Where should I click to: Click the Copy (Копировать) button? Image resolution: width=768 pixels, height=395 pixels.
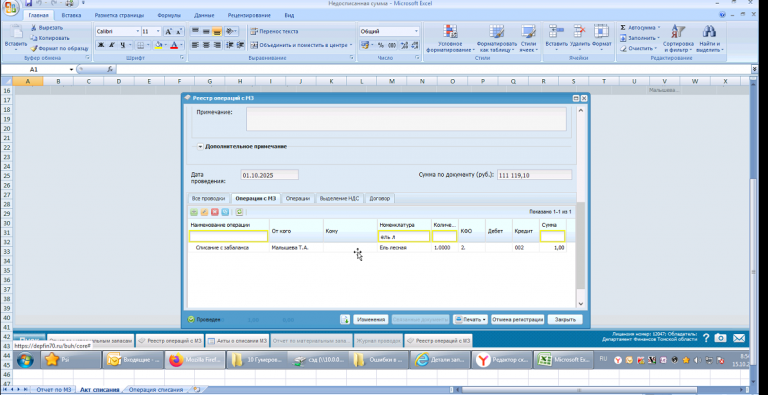click(x=49, y=38)
